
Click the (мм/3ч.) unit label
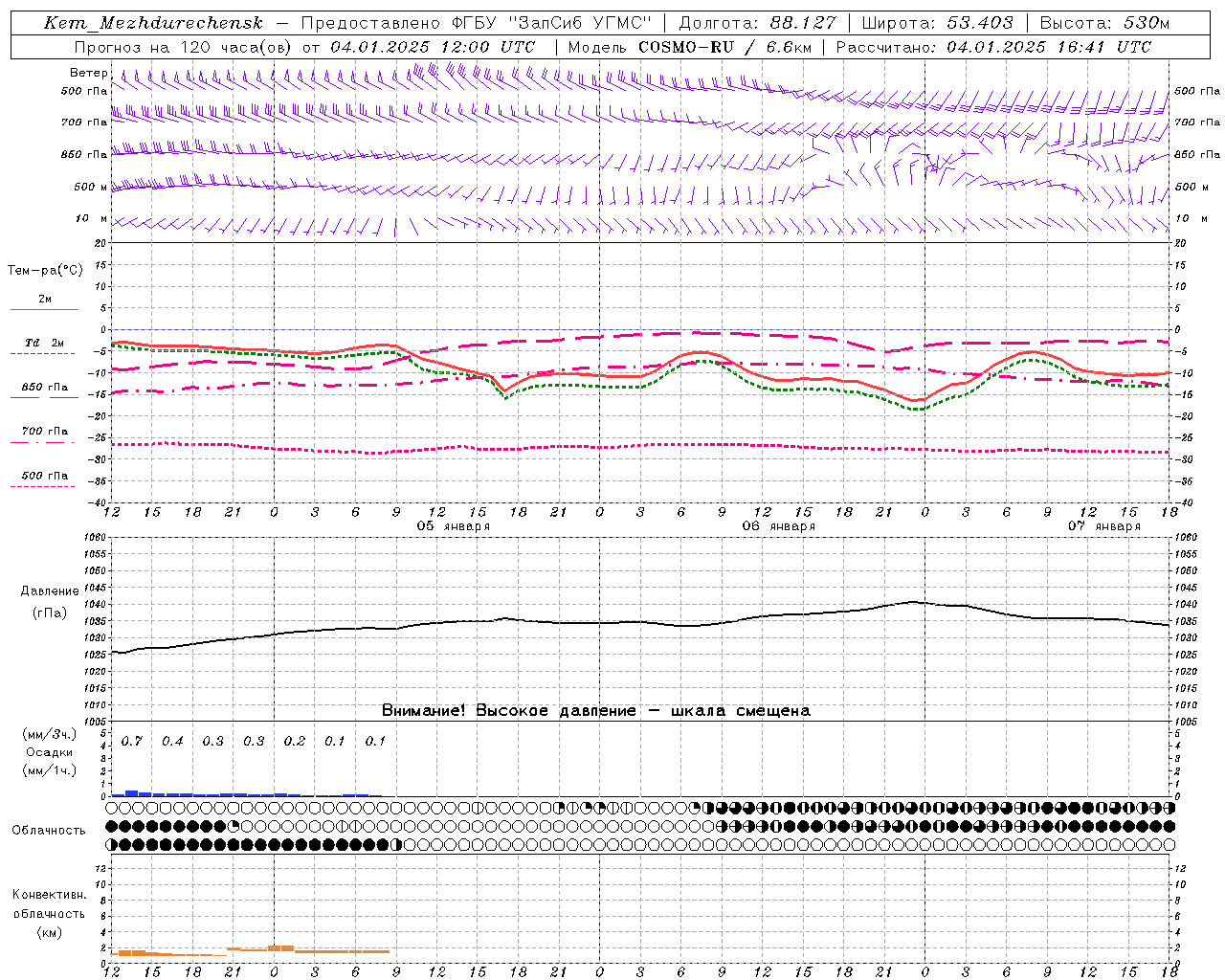coord(50,734)
